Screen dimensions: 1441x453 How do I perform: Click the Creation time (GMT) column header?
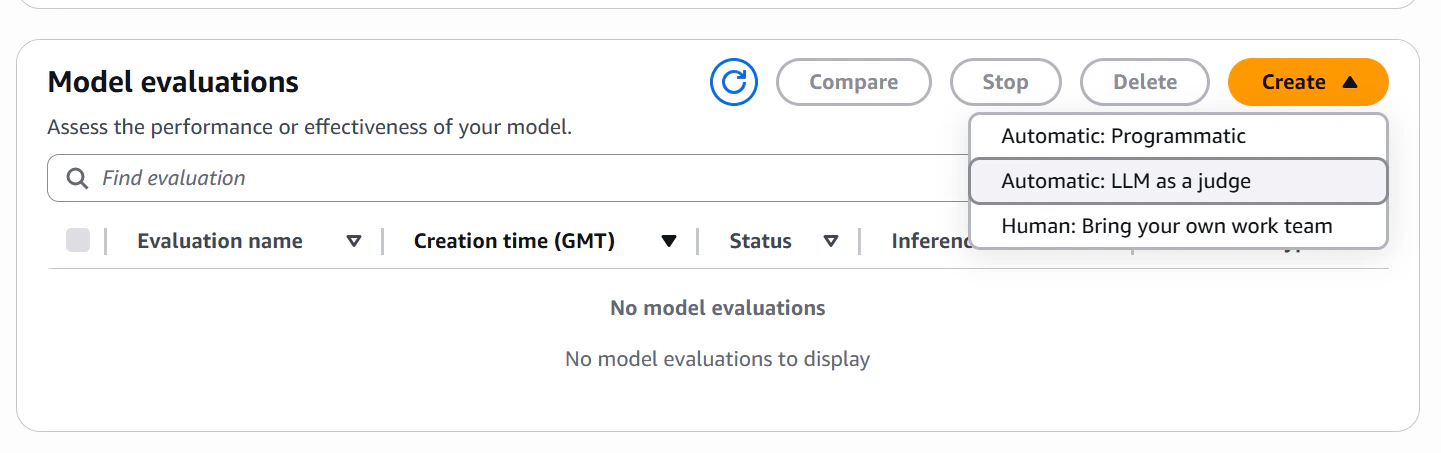tap(514, 241)
